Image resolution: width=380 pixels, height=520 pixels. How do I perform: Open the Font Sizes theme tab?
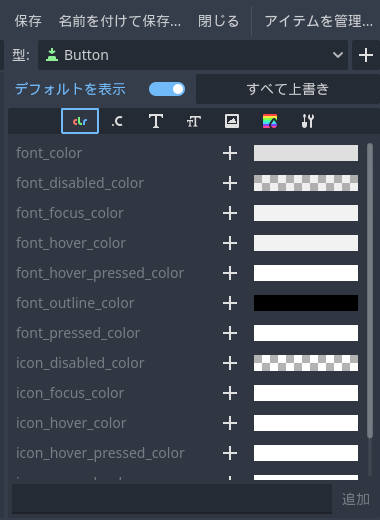(x=194, y=121)
